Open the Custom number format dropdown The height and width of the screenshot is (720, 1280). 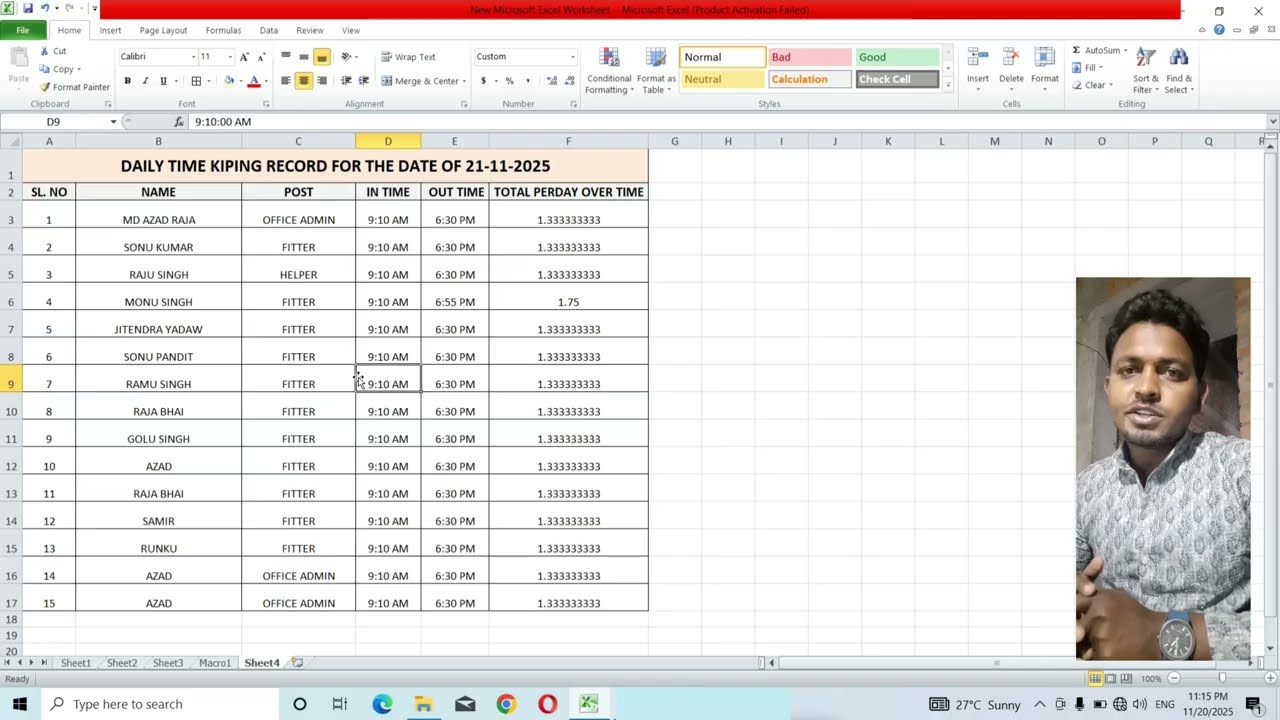point(572,57)
